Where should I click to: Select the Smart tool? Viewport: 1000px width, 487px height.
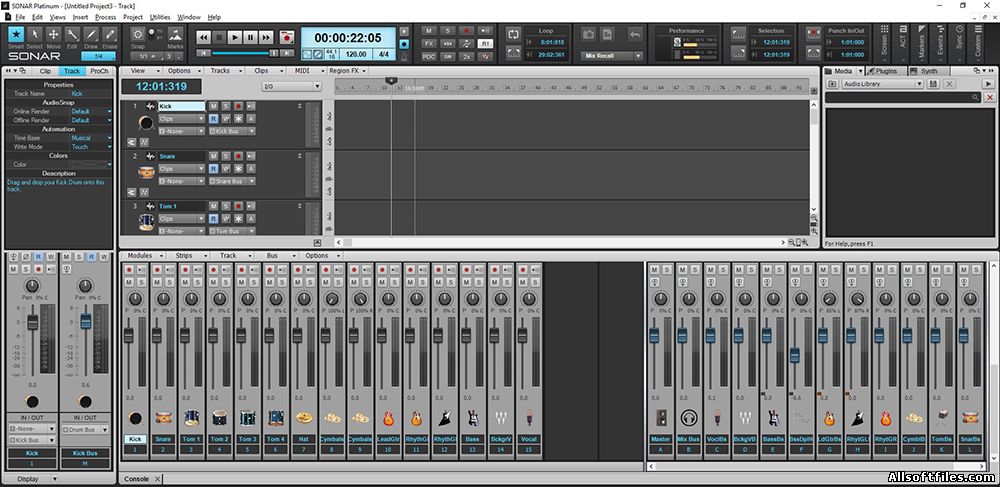click(17, 34)
